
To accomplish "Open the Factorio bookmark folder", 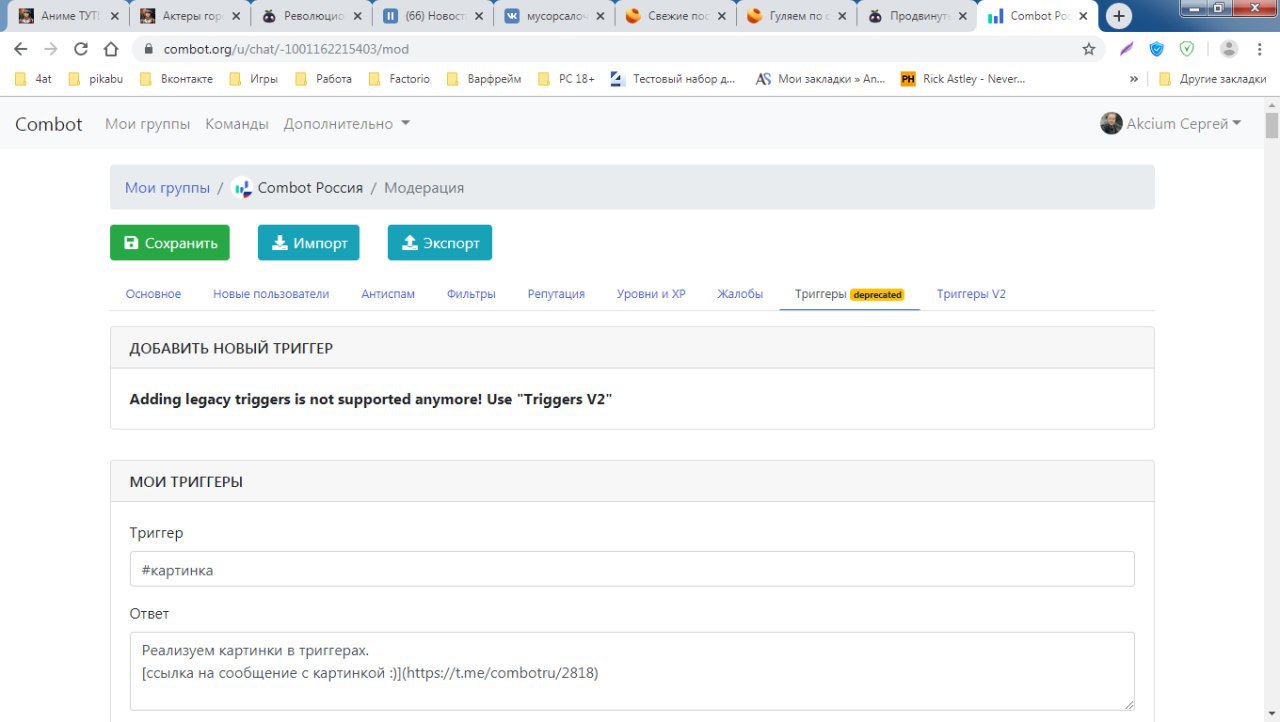I will [x=399, y=79].
